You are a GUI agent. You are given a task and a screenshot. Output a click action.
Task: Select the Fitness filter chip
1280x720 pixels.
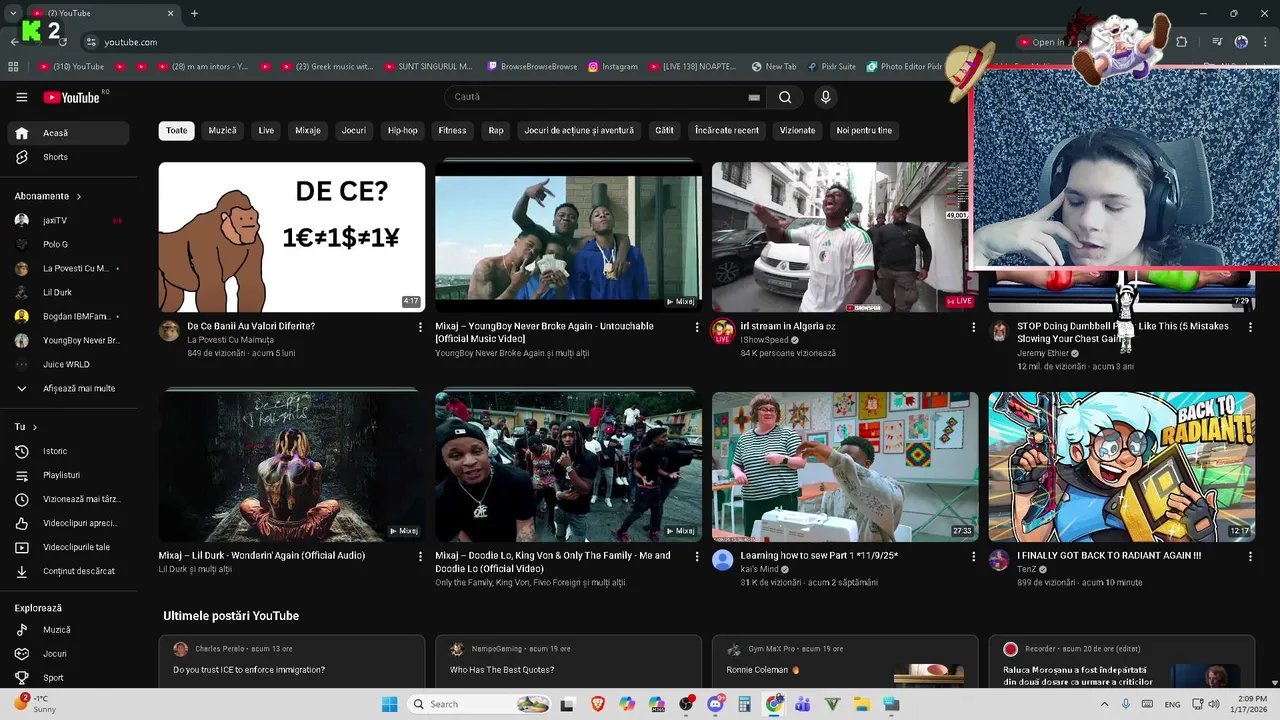[452, 131]
